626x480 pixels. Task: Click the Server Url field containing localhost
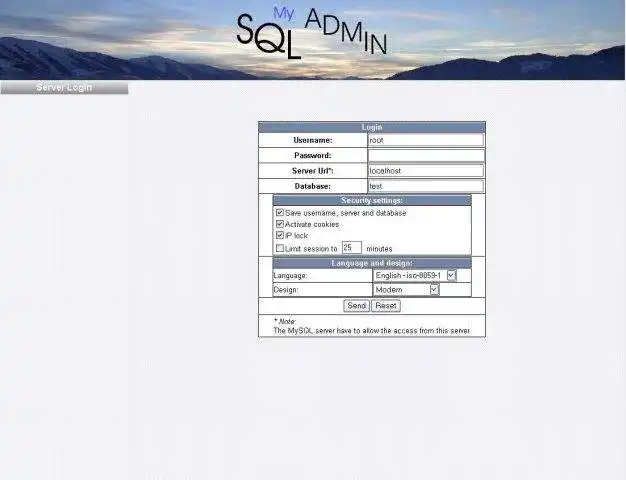pos(426,171)
